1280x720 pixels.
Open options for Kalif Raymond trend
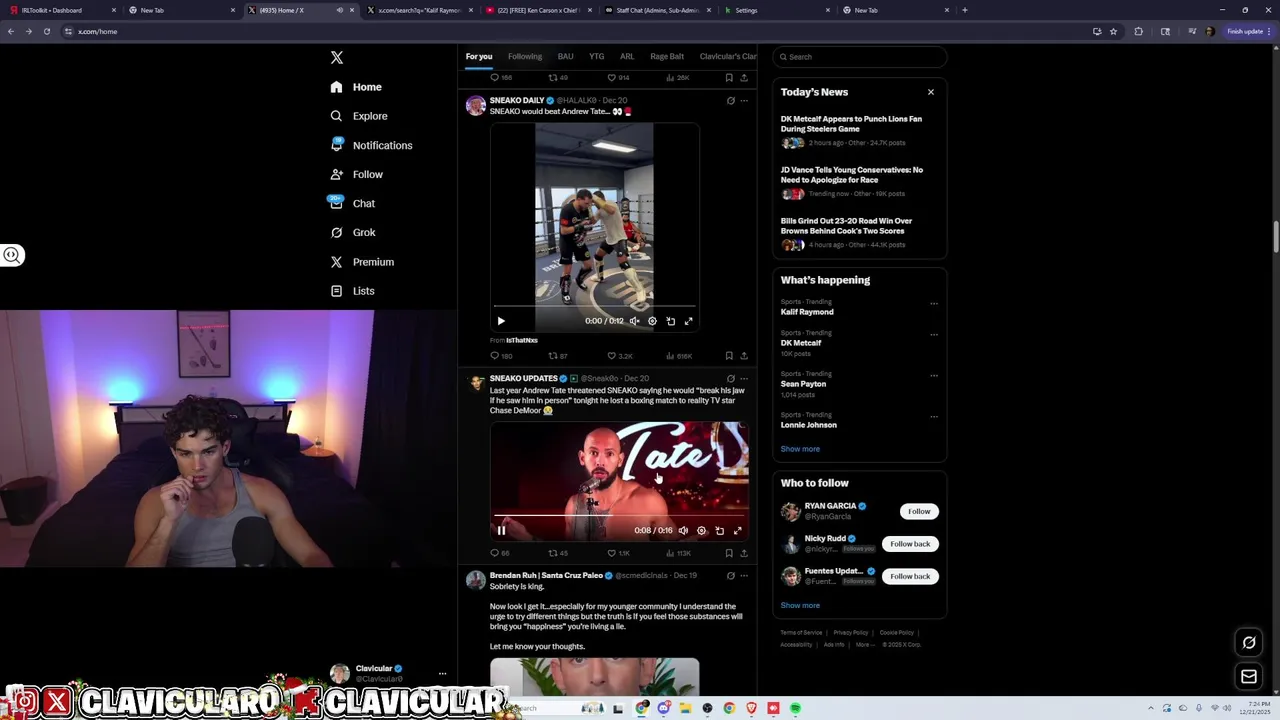[934, 303]
